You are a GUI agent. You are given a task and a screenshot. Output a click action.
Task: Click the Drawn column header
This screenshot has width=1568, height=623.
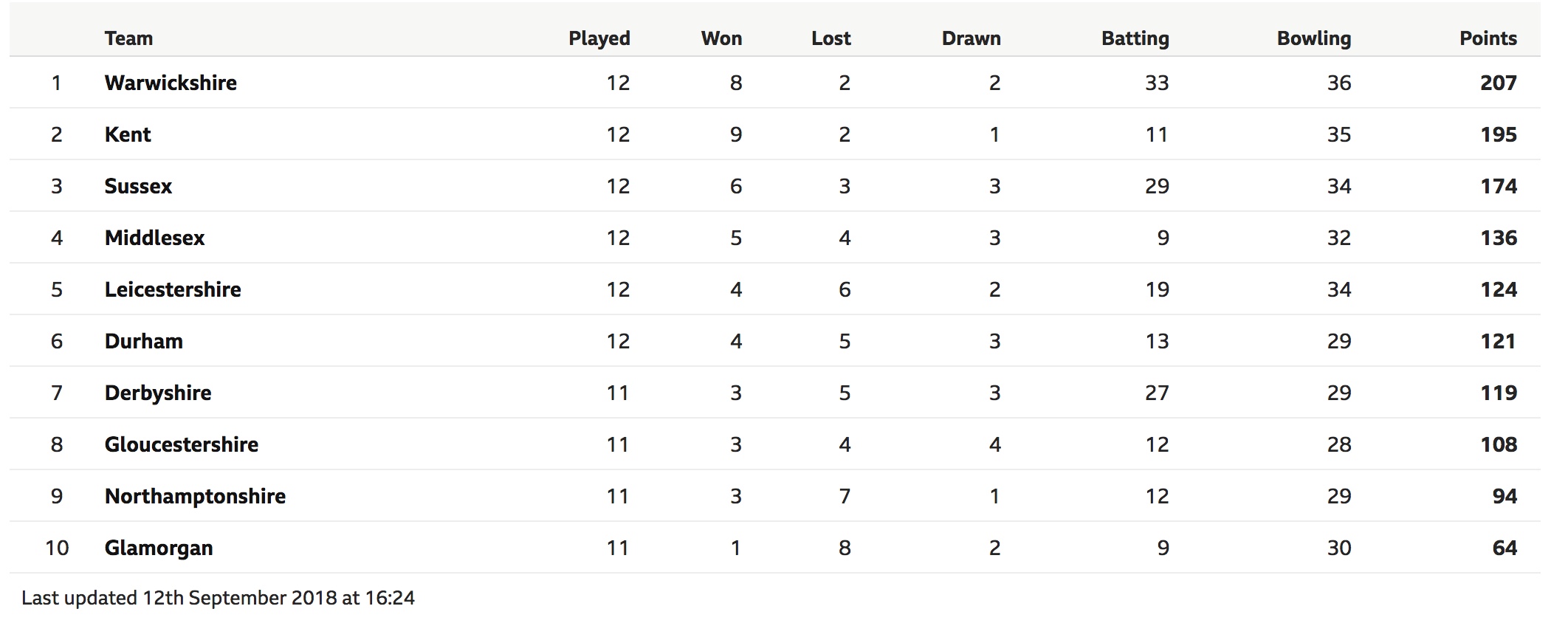pyautogui.click(x=971, y=38)
